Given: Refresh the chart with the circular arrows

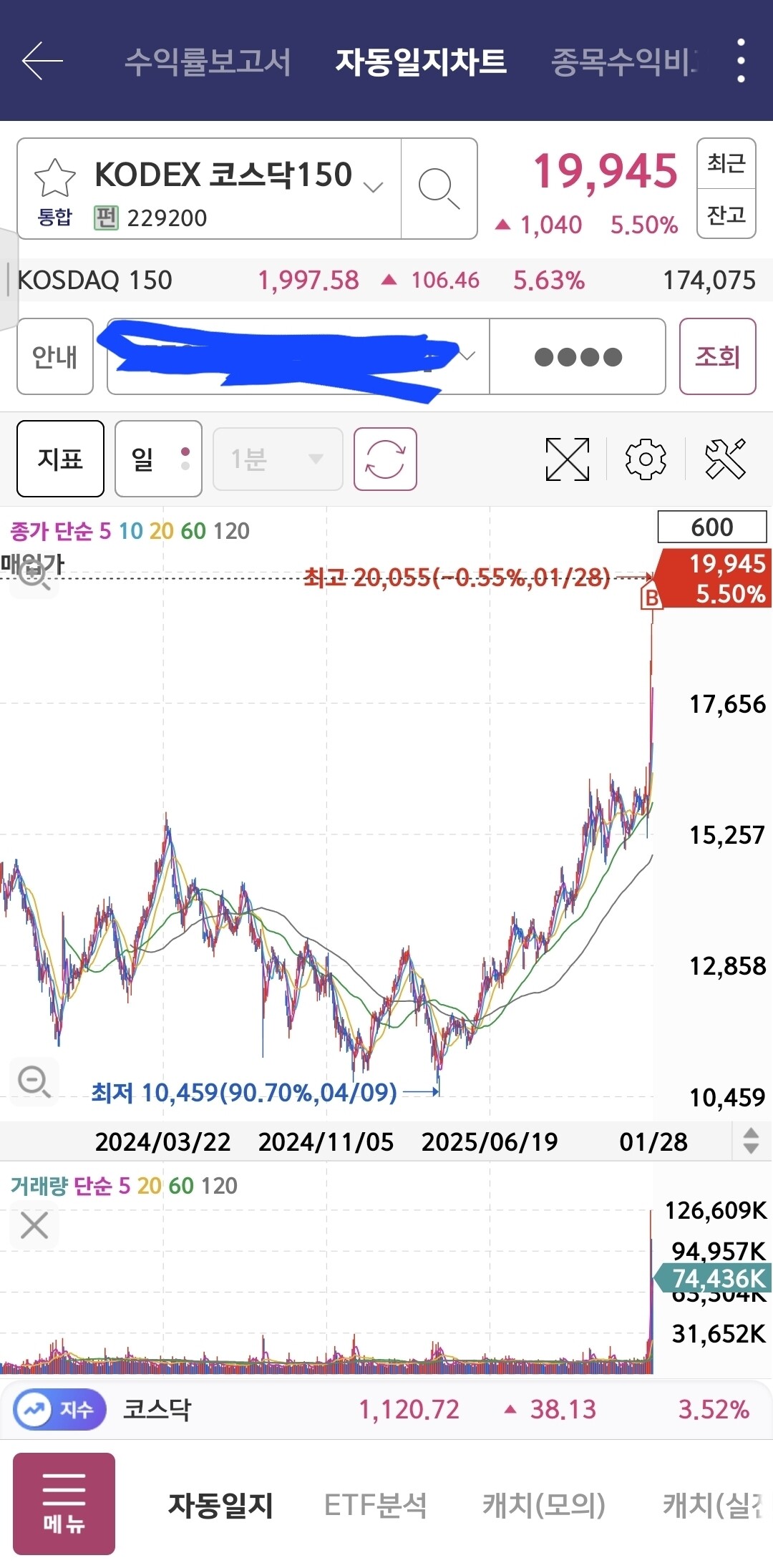Looking at the screenshot, I should [x=385, y=459].
